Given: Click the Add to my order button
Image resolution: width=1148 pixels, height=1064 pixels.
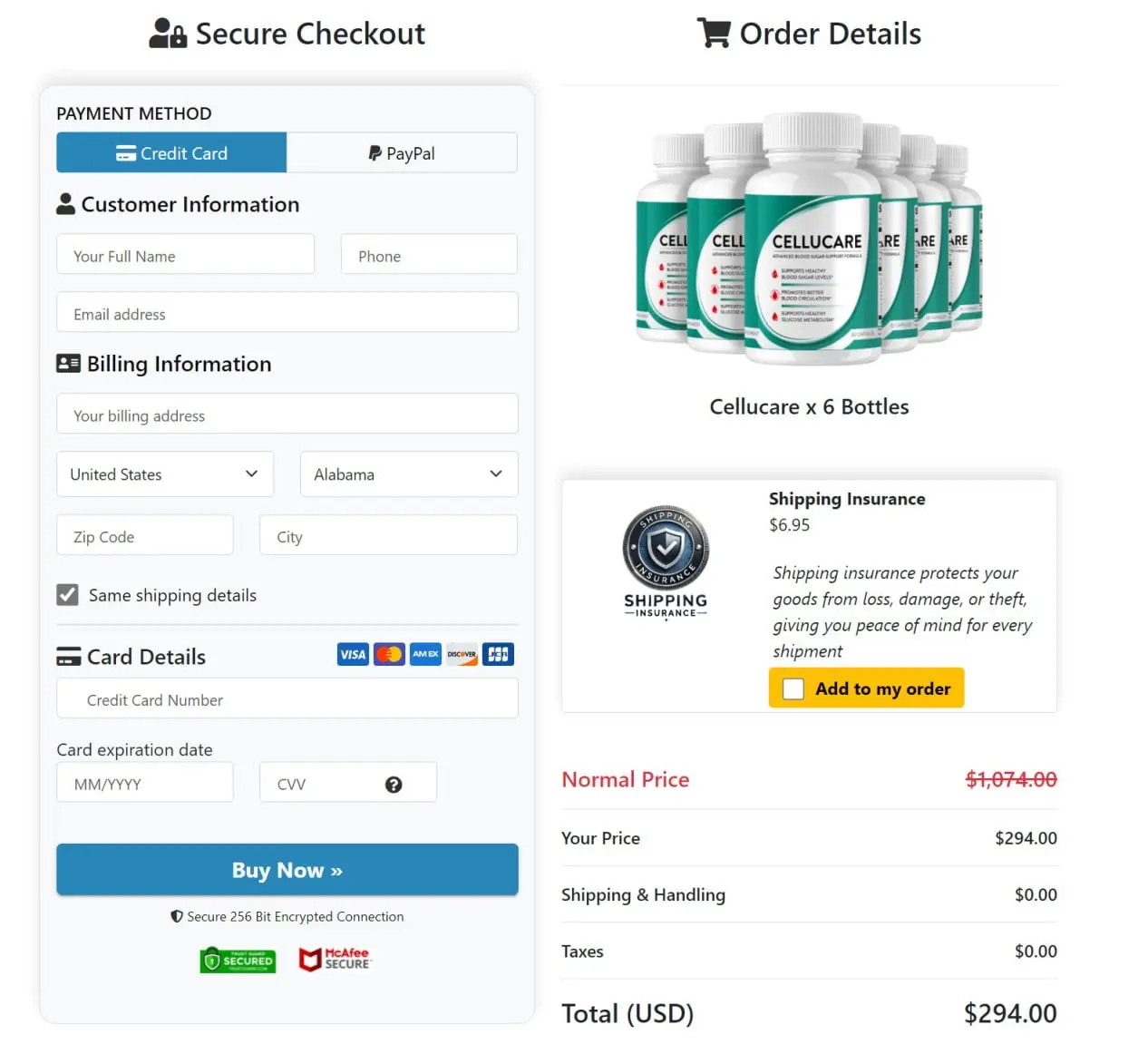Looking at the screenshot, I should [865, 688].
